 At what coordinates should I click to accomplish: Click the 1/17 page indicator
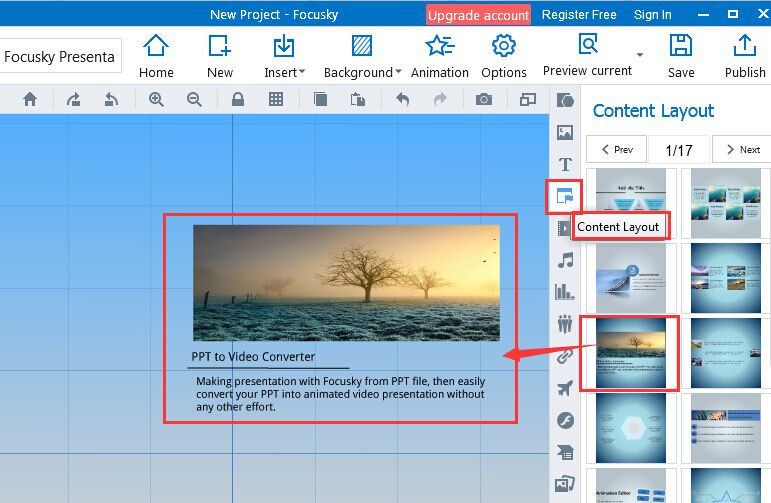pos(679,150)
